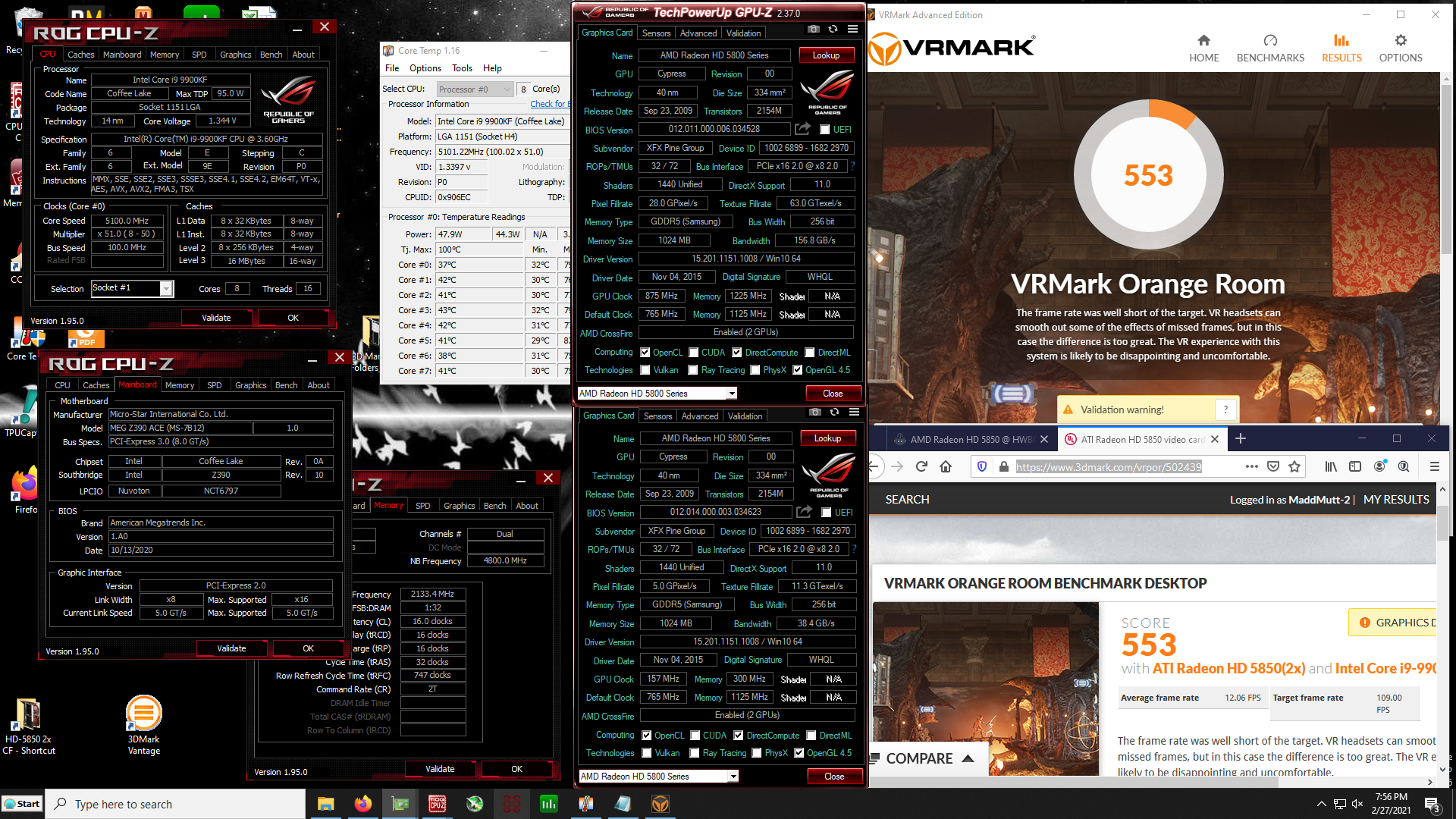
Task: Open the Options menu in Core Temp
Action: click(x=425, y=68)
